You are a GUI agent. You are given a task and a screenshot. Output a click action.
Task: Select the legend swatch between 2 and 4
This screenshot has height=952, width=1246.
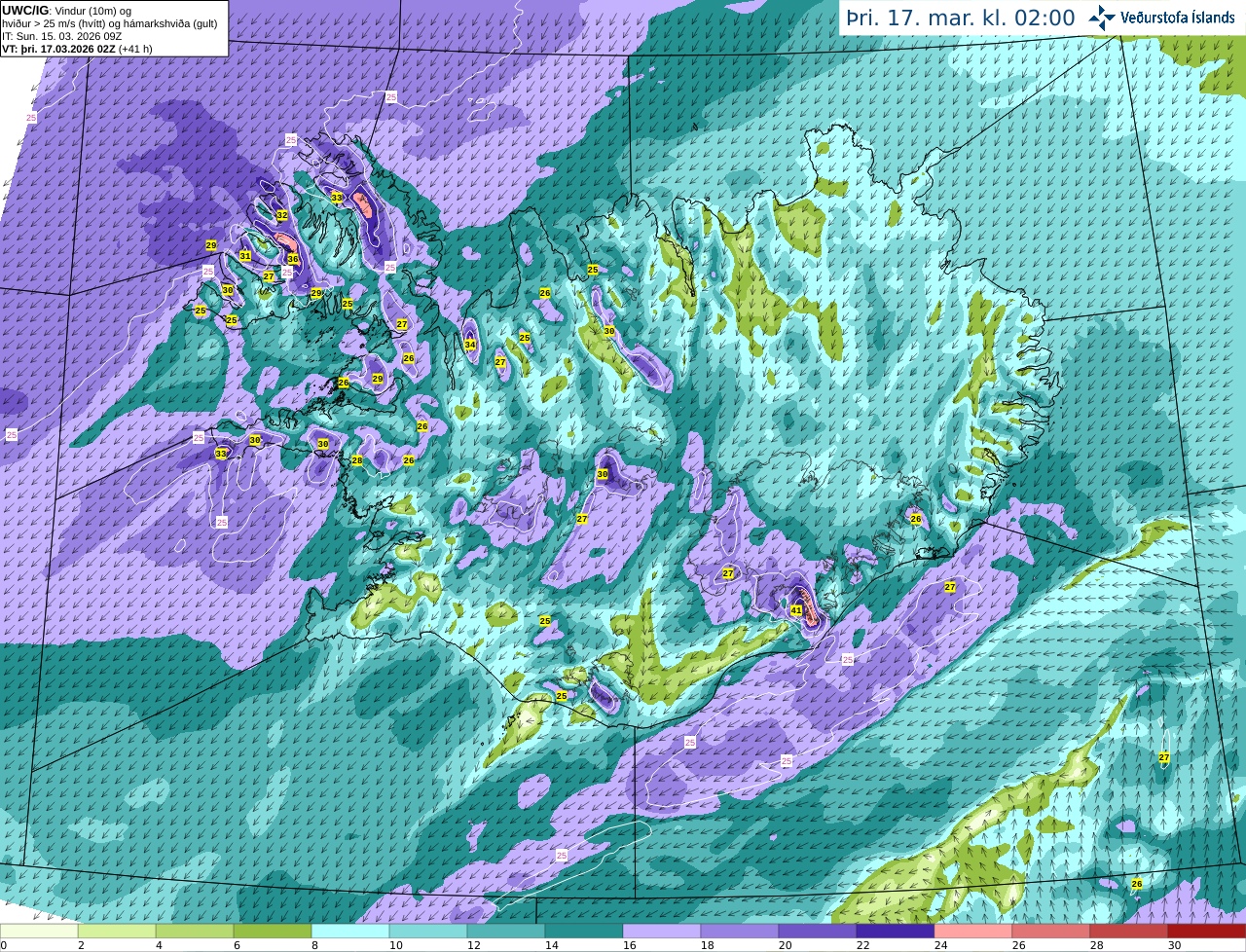(x=117, y=931)
